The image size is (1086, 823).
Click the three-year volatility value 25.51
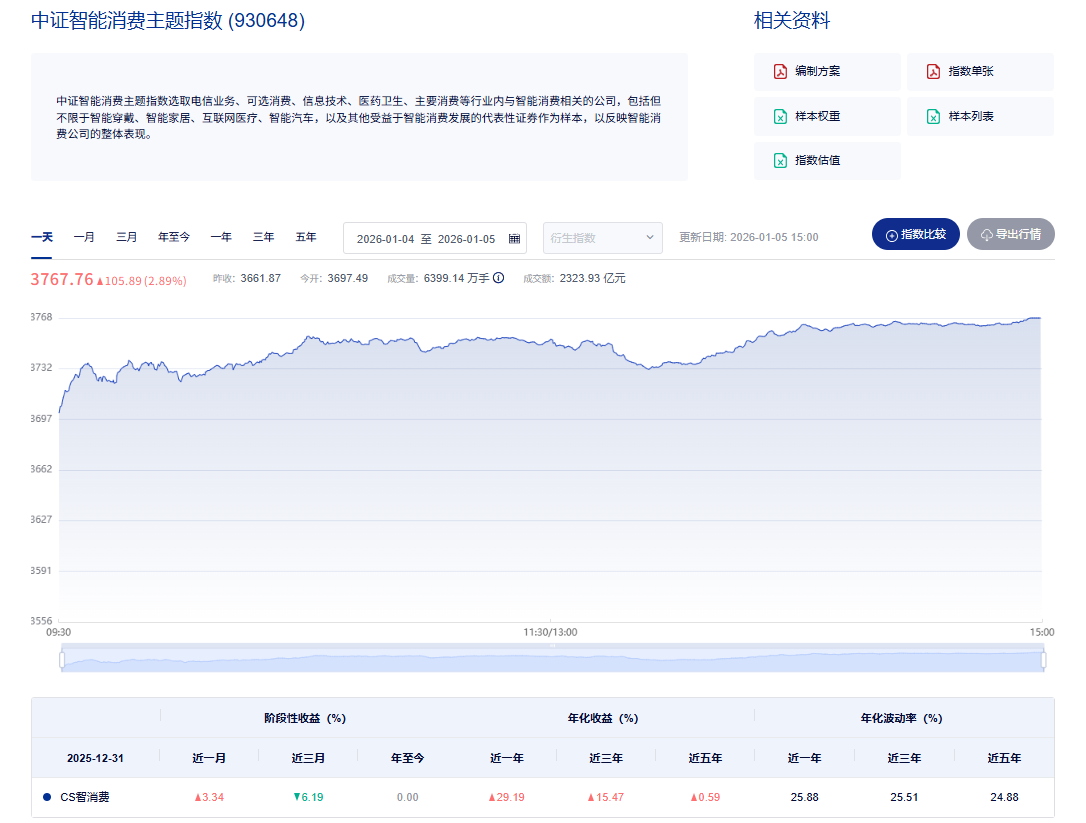tap(904, 797)
